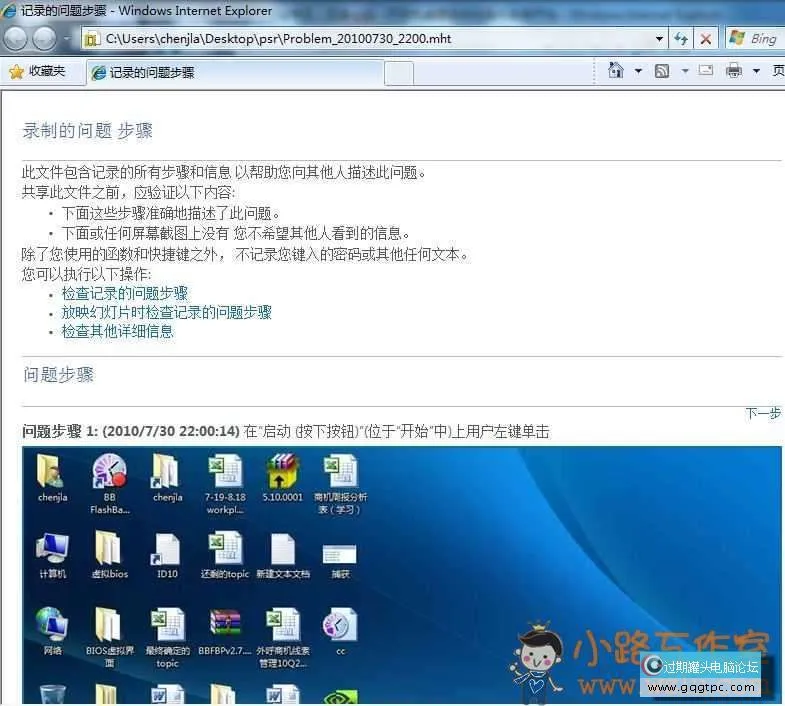Select the 记录的问题步骤 tab
The image size is (785, 706).
coord(235,73)
